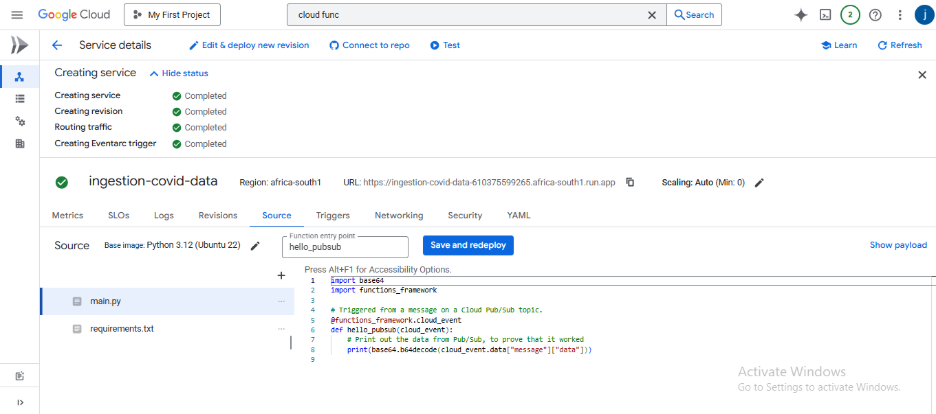Open more options for requirements.txt
Image resolution: width=936 pixels, height=414 pixels.
(281, 329)
